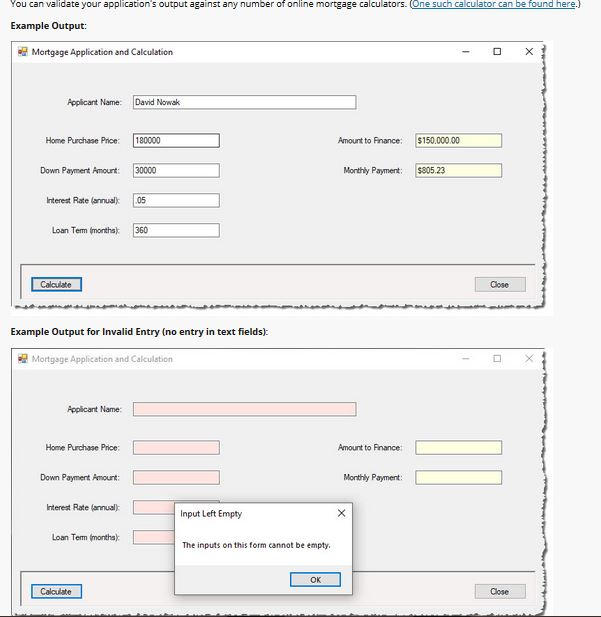
Task: Click the Close button in the first window
Action: [500, 284]
